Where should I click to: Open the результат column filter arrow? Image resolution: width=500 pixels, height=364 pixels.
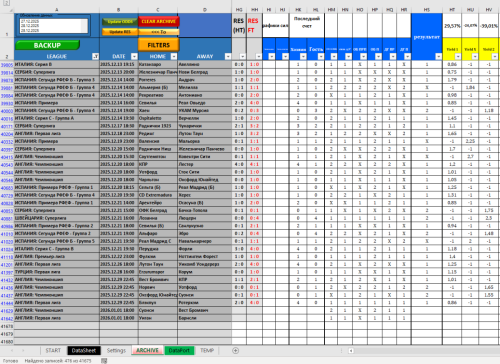[x=438, y=56]
